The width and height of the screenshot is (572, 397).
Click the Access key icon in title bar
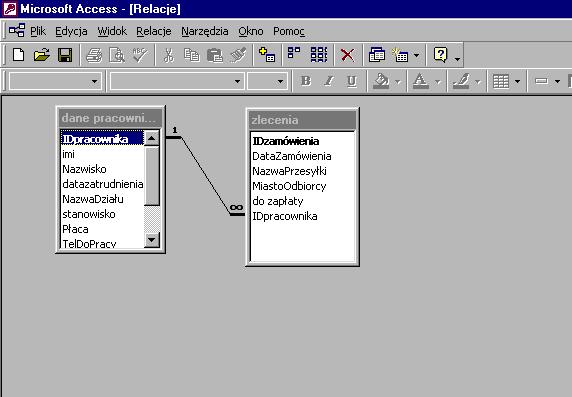pyautogui.click(x=10, y=9)
